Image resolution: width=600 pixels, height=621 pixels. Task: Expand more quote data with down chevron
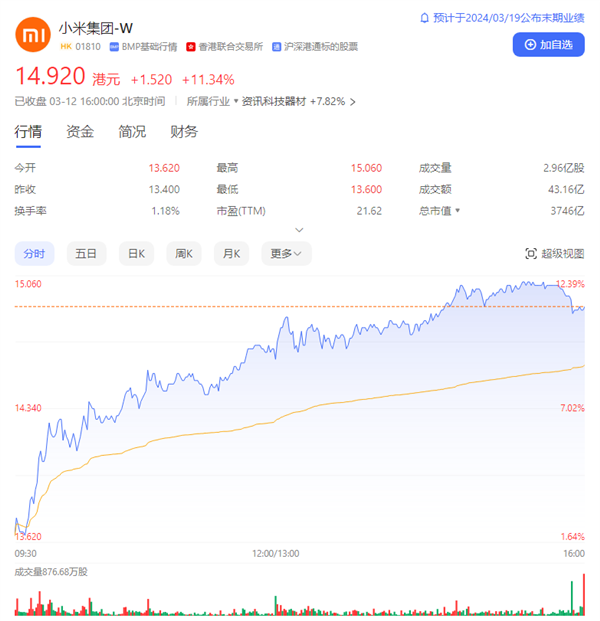[x=299, y=230]
